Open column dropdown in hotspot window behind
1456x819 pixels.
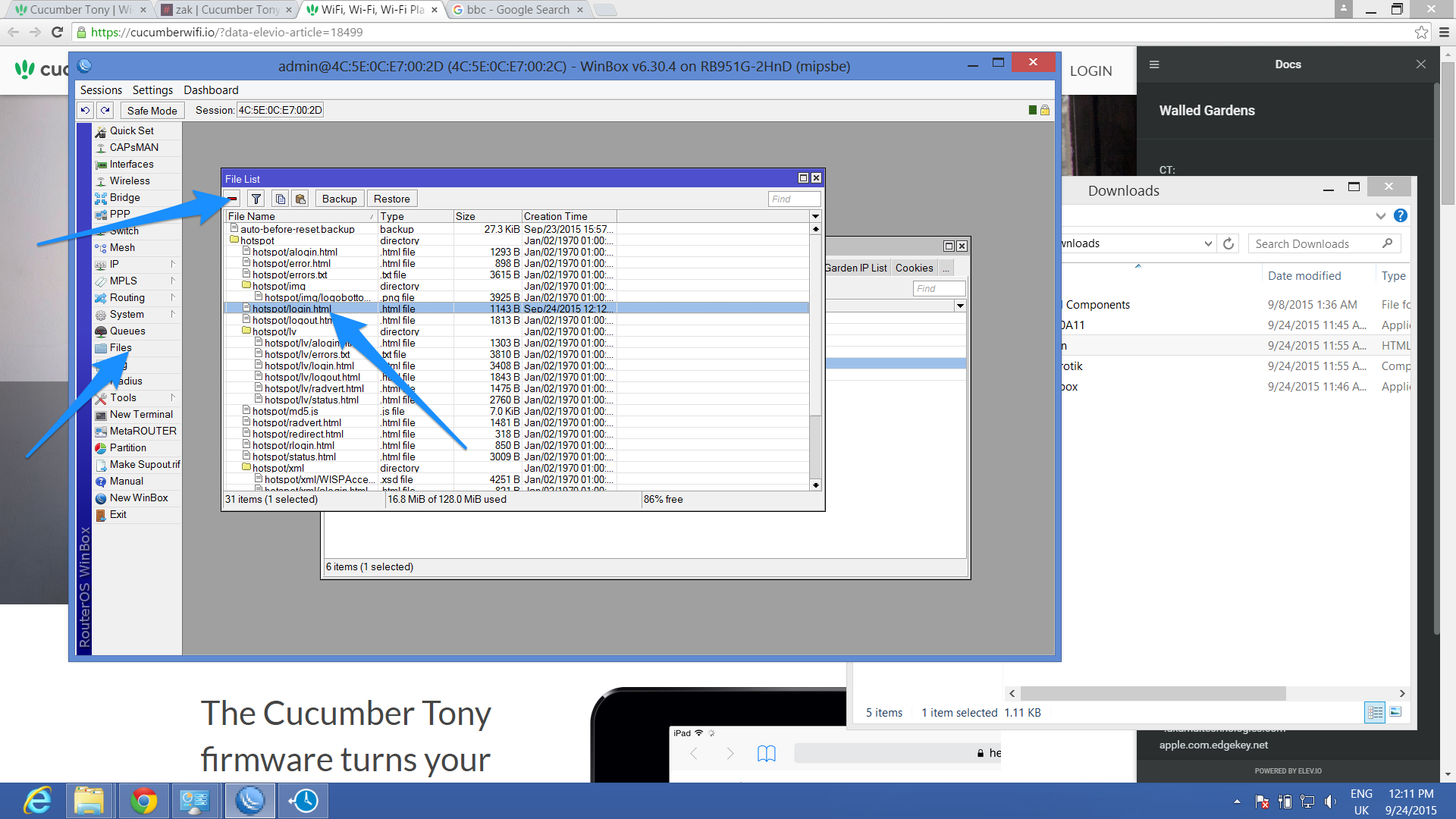960,306
